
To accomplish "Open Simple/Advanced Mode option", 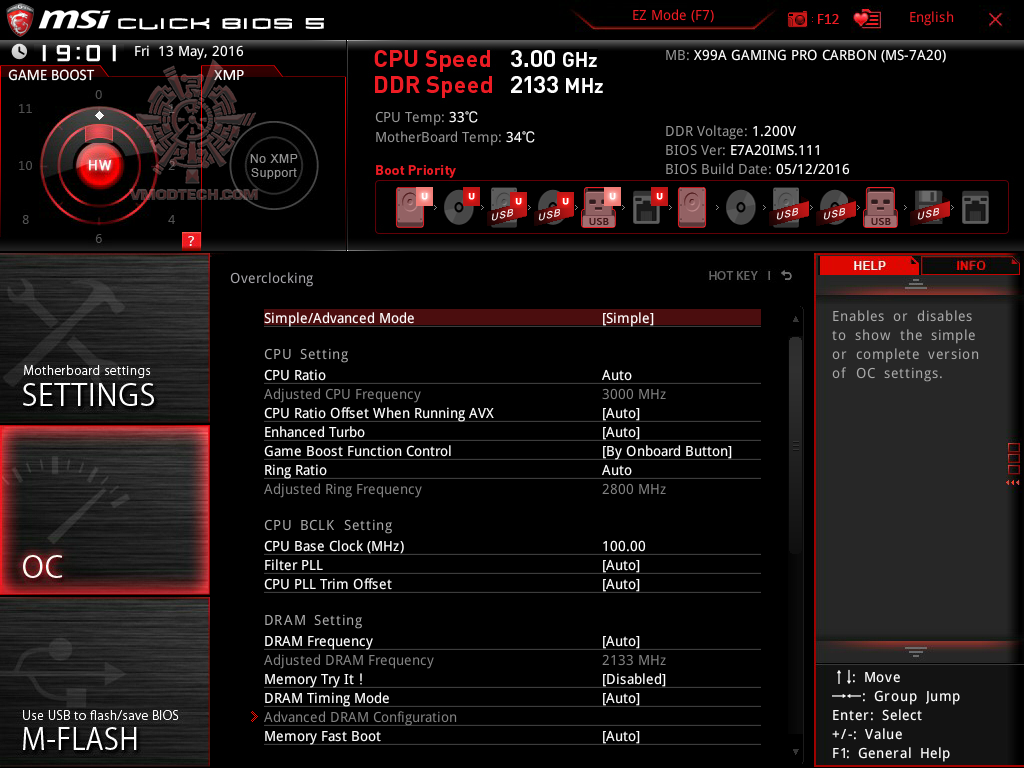I will pyautogui.click(x=512, y=317).
